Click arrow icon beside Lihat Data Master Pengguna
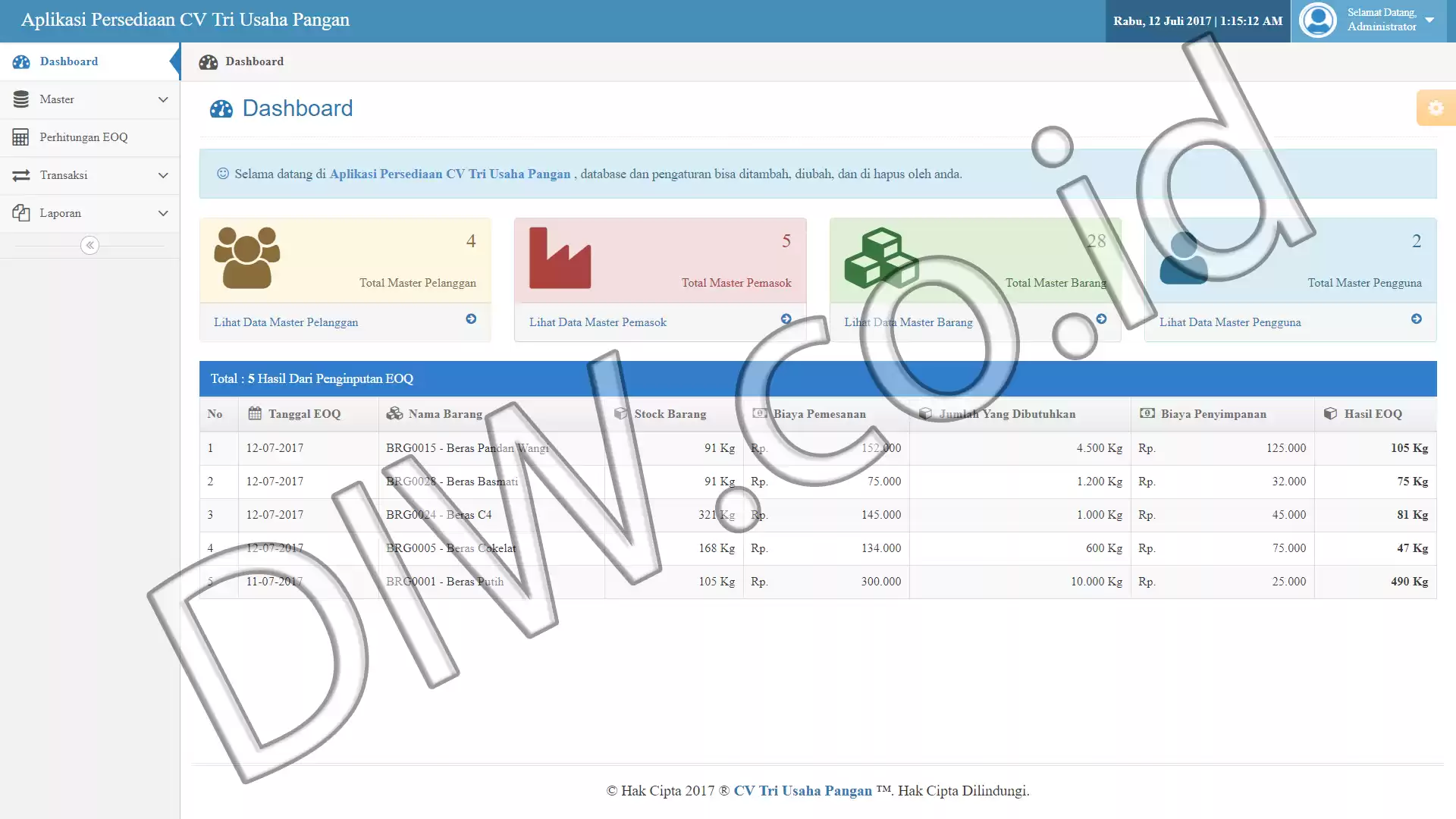 coord(1417,319)
